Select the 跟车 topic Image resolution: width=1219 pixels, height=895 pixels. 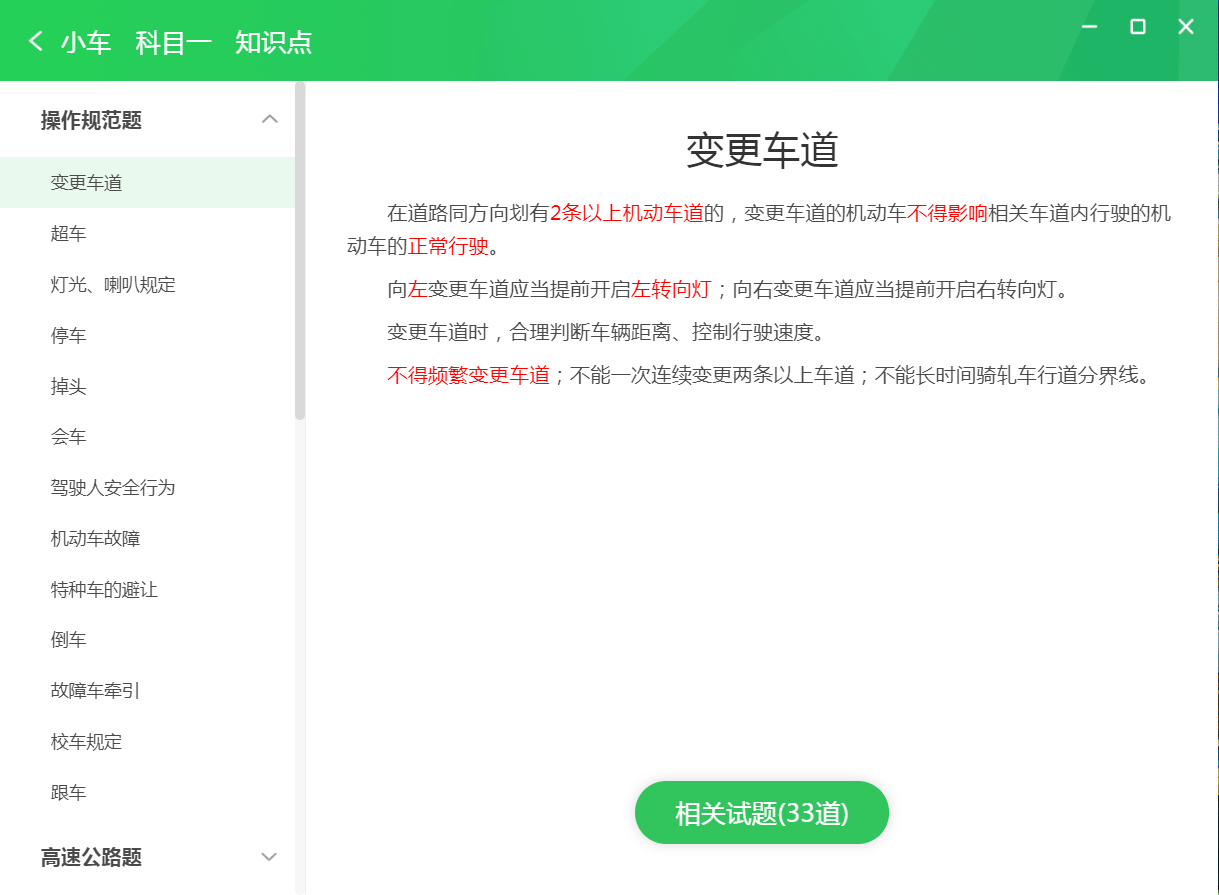(67, 791)
